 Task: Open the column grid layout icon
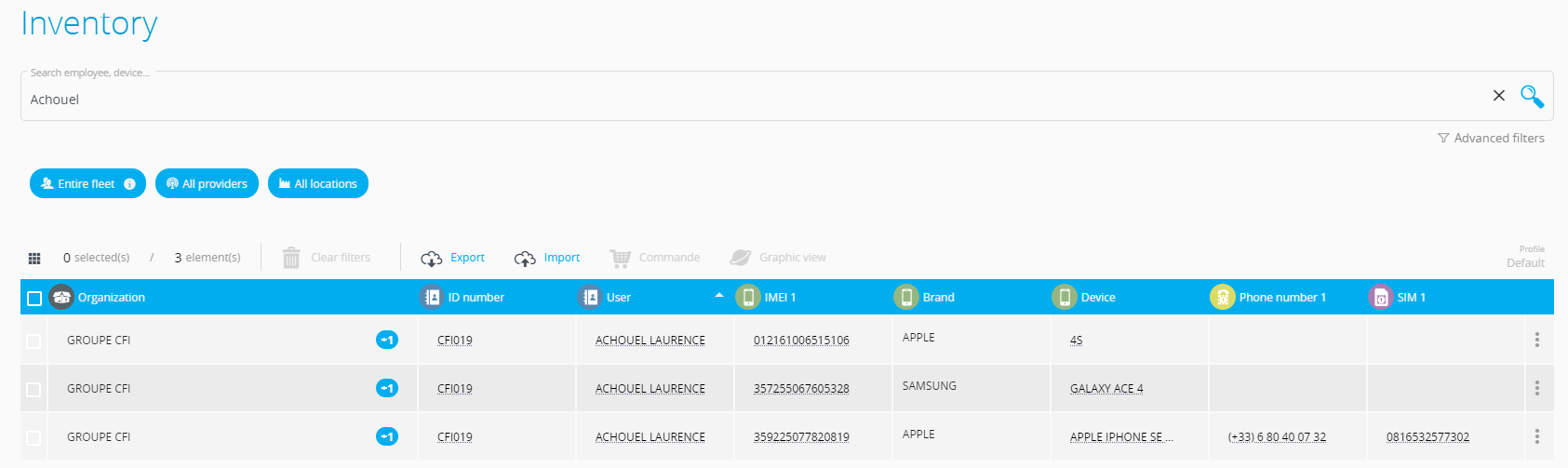point(34,258)
